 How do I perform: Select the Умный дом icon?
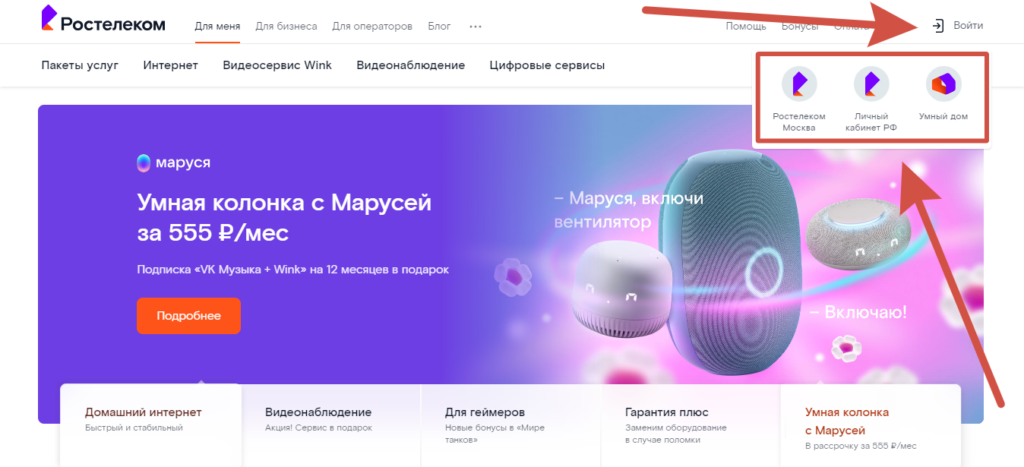click(x=943, y=84)
